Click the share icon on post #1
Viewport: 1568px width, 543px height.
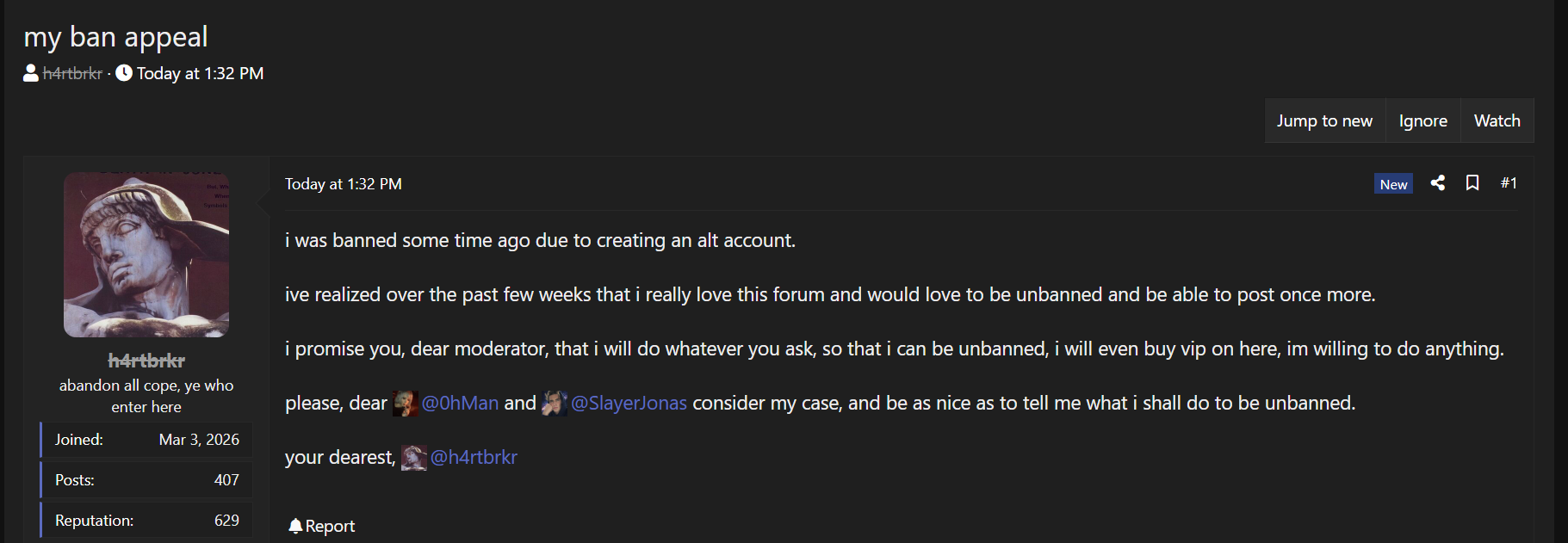click(1437, 182)
